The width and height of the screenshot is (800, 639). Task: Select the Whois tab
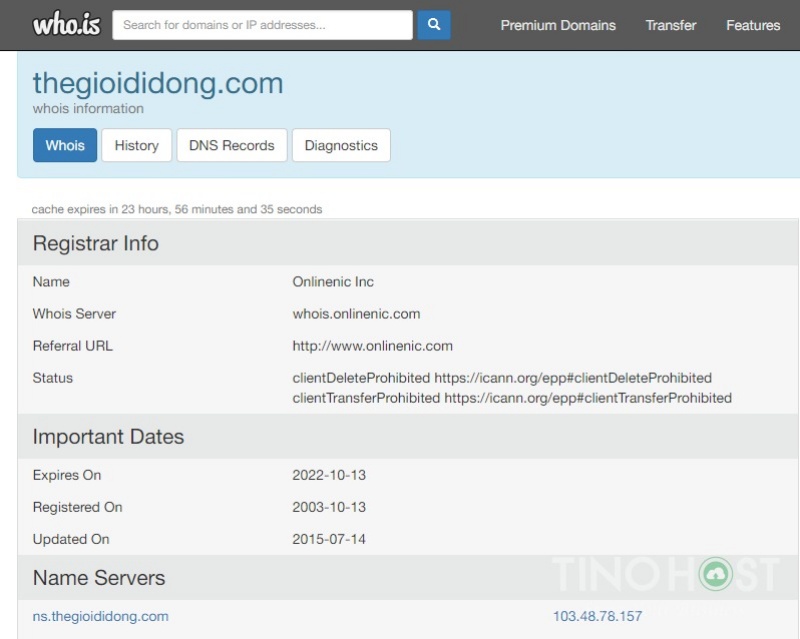coord(65,145)
